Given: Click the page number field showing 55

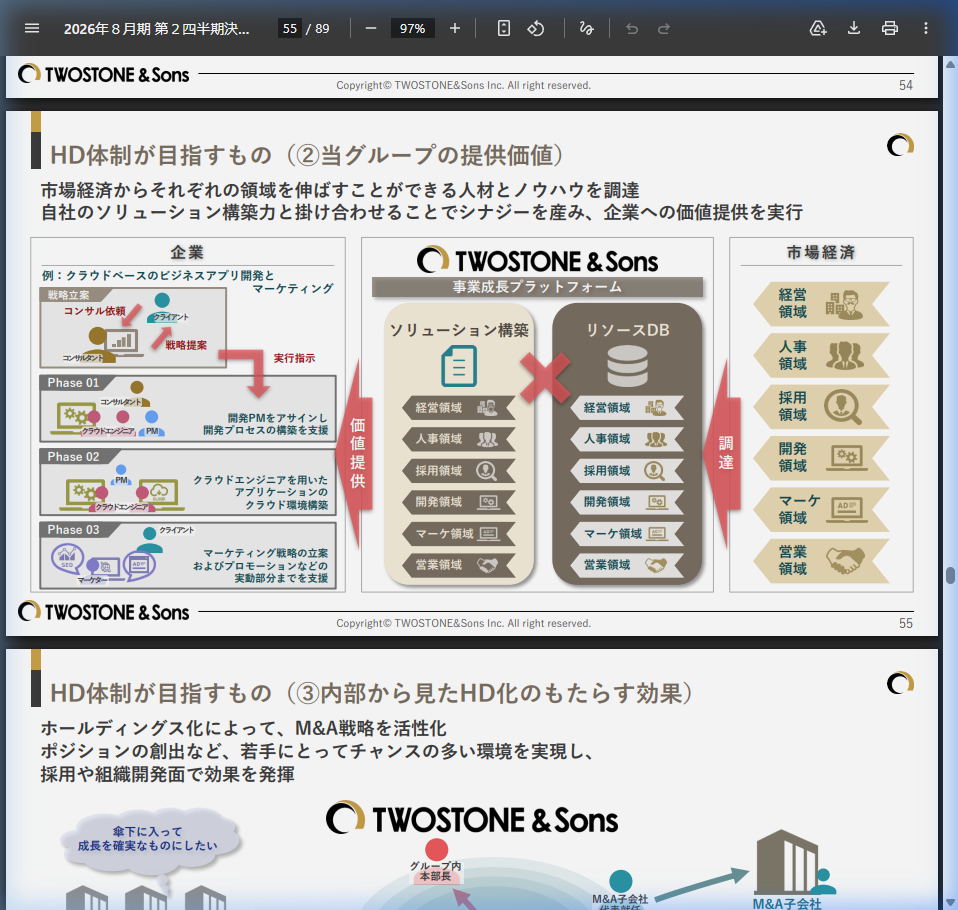Looking at the screenshot, I should coord(290,28).
